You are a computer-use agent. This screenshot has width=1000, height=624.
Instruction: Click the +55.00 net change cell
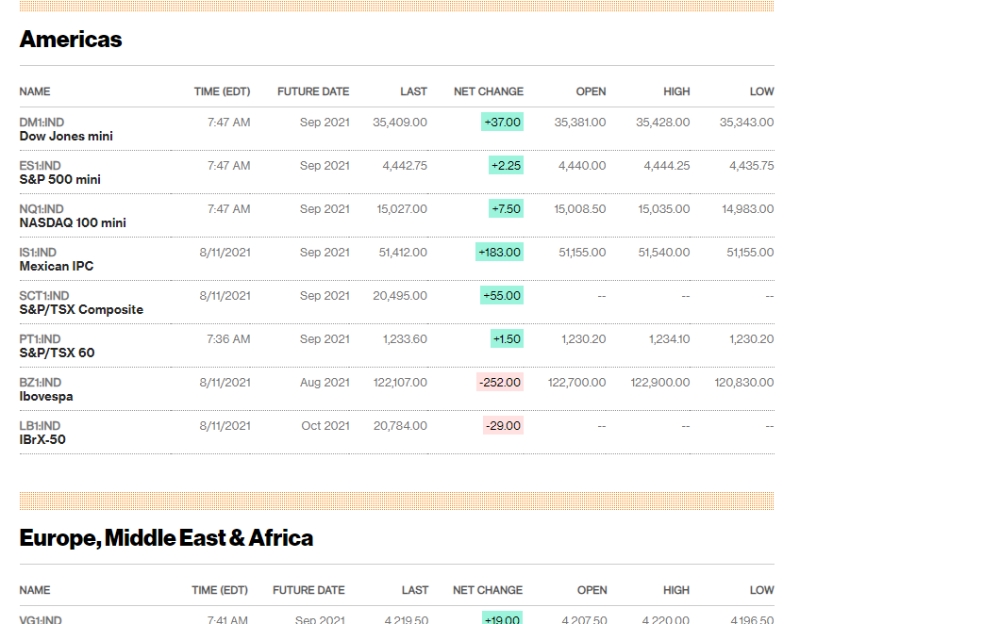(x=502, y=295)
